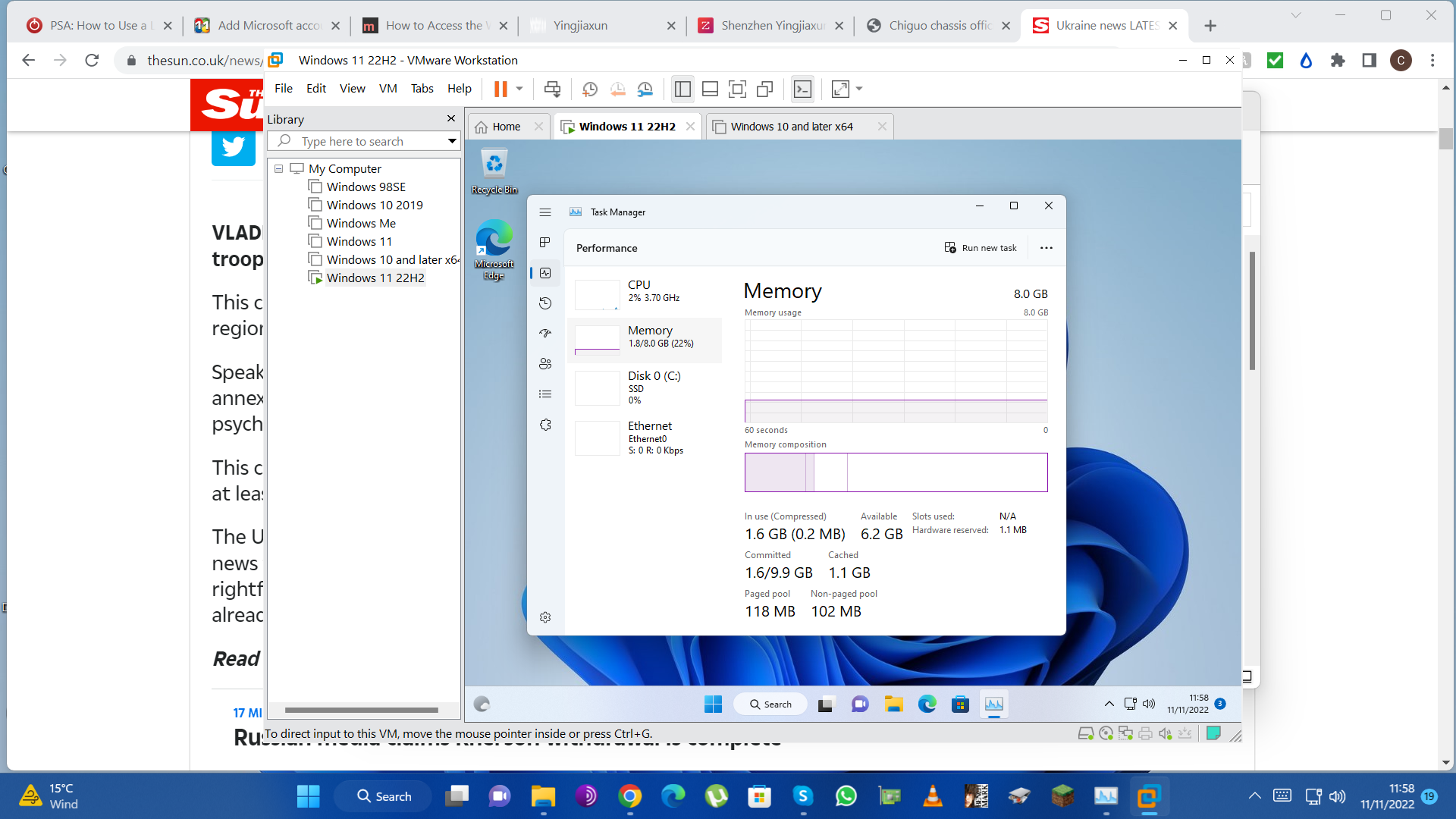Collapse the My Computer tree node
The image size is (1456, 819).
(279, 168)
